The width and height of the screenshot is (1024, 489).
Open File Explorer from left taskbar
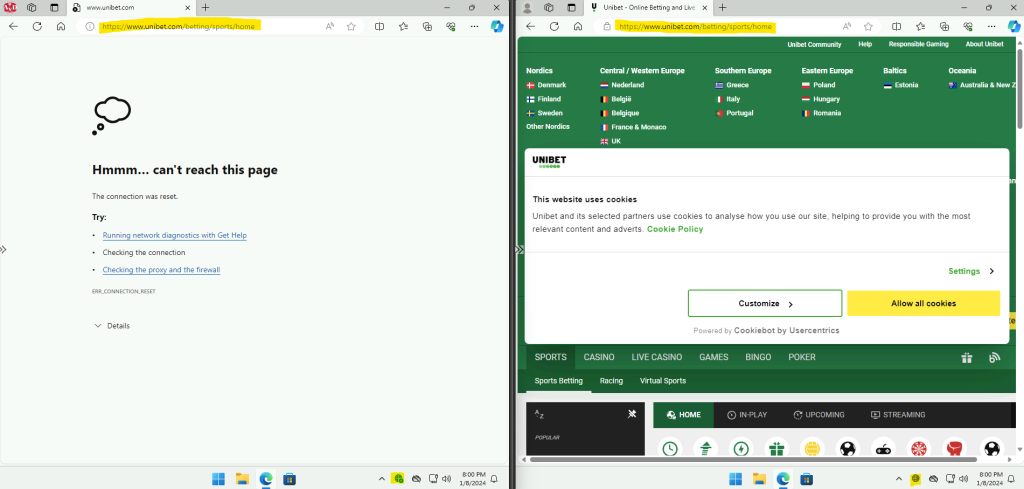coord(242,479)
